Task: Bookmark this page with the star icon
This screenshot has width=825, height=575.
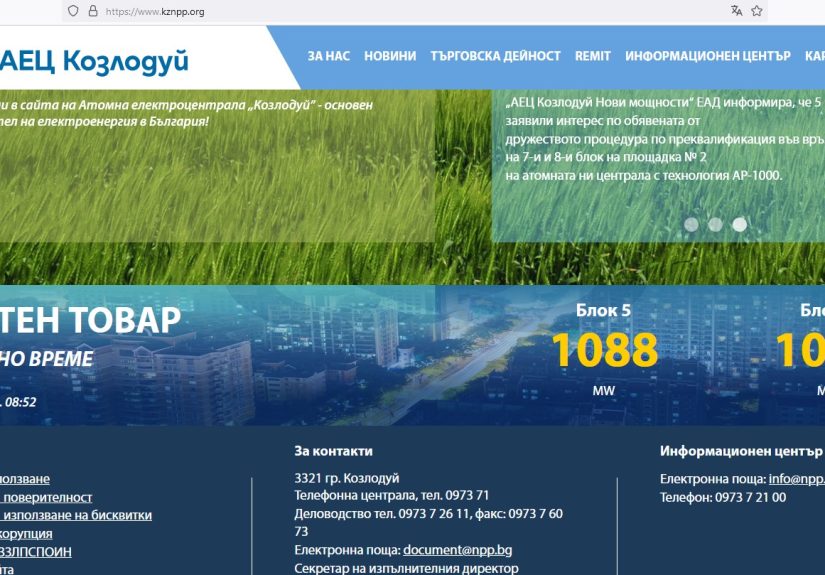Action: [x=757, y=11]
